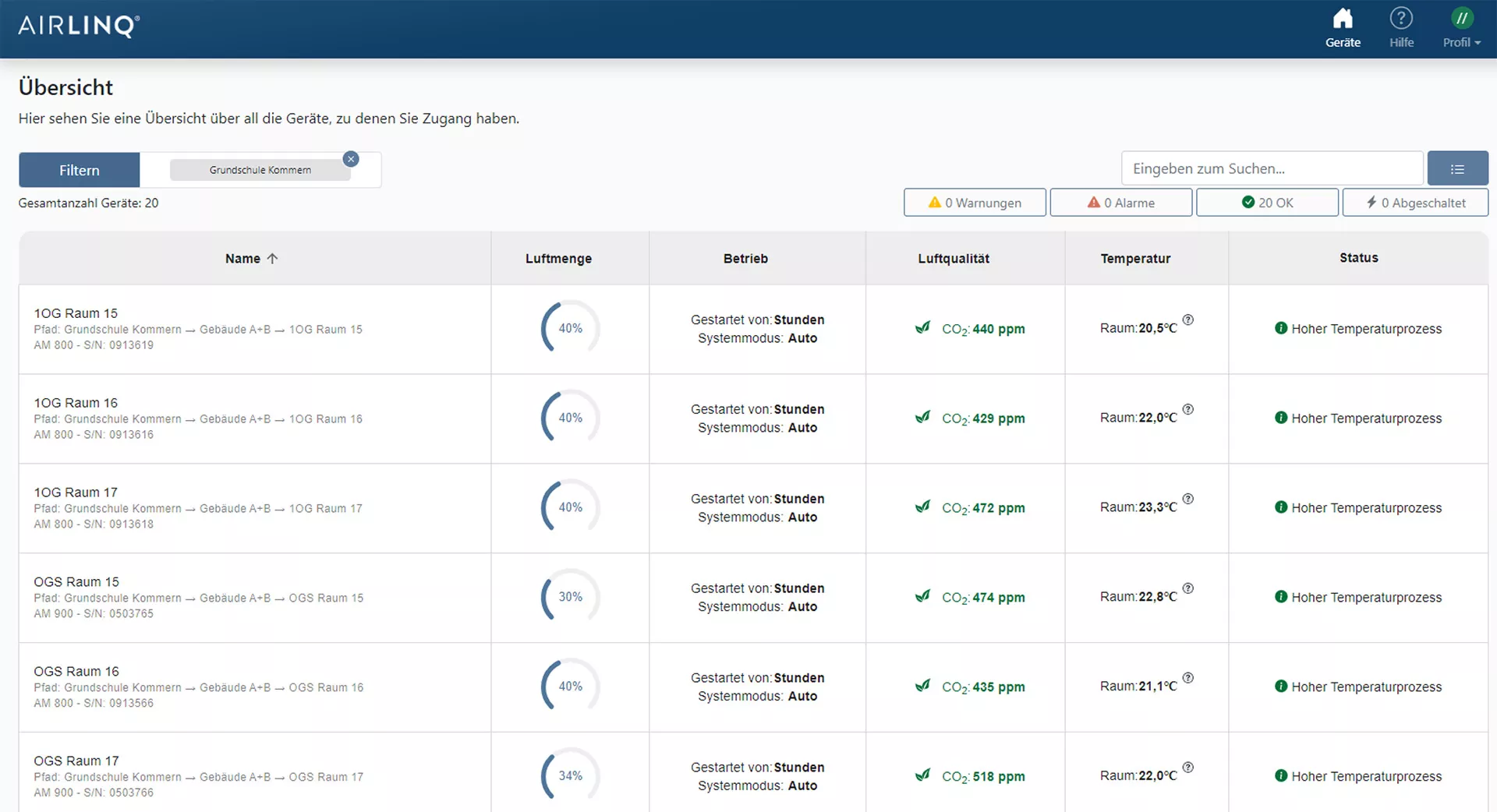Click CO2 value 474 ppm

click(998, 598)
